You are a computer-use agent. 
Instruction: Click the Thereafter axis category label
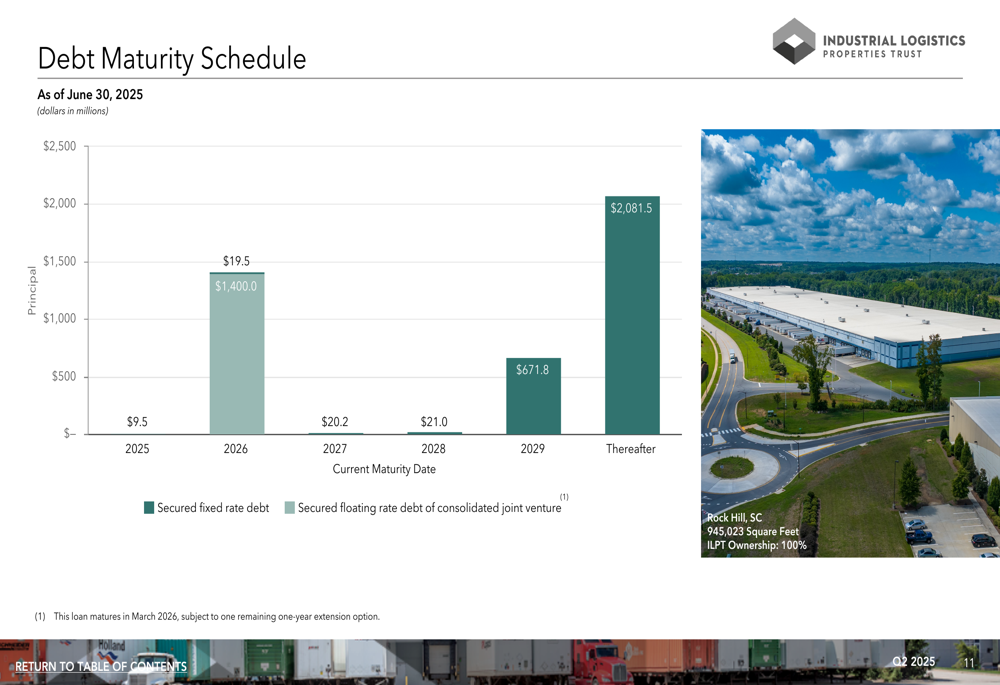point(631,448)
